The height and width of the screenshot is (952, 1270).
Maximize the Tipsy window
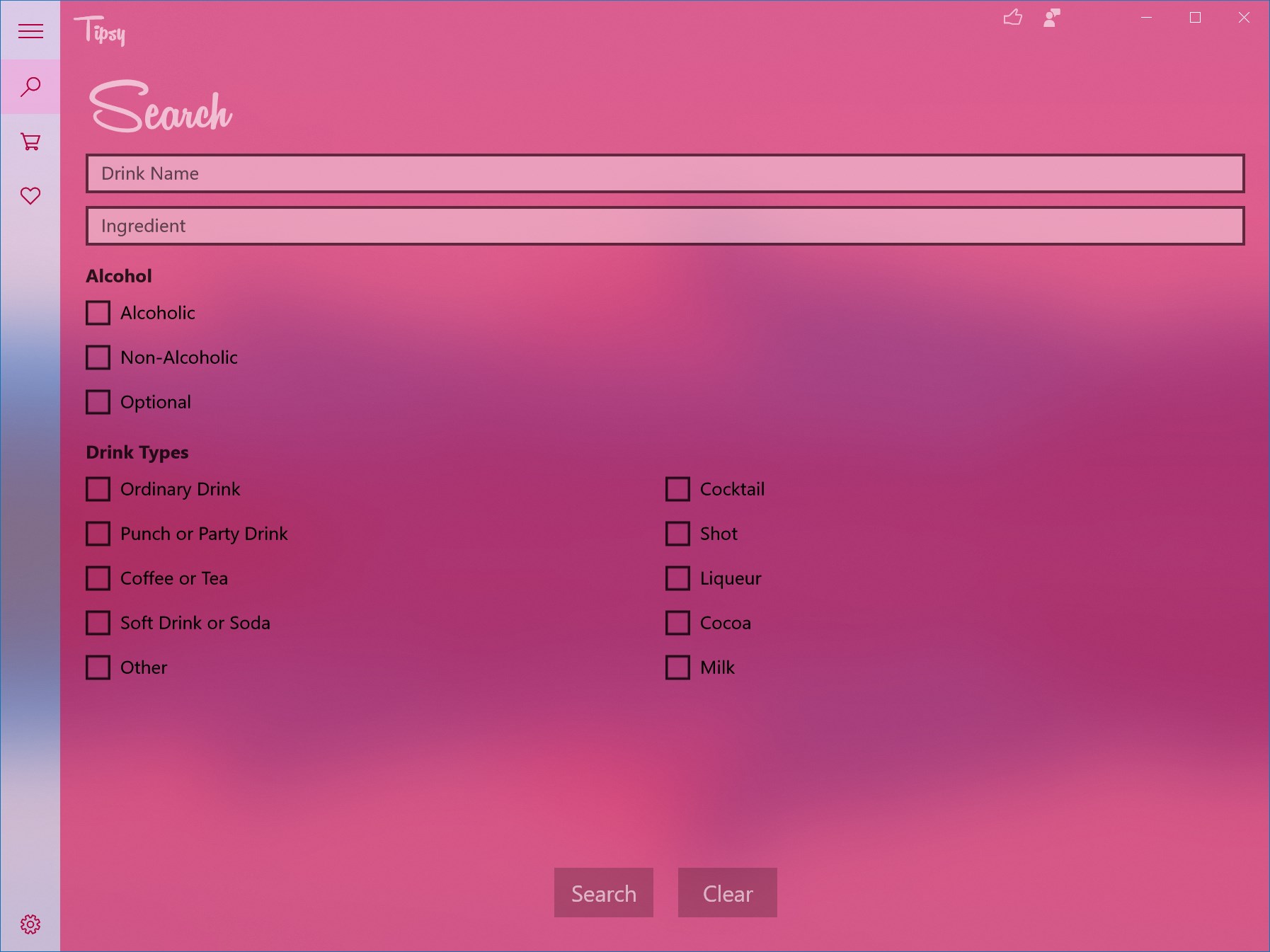[x=1196, y=18]
